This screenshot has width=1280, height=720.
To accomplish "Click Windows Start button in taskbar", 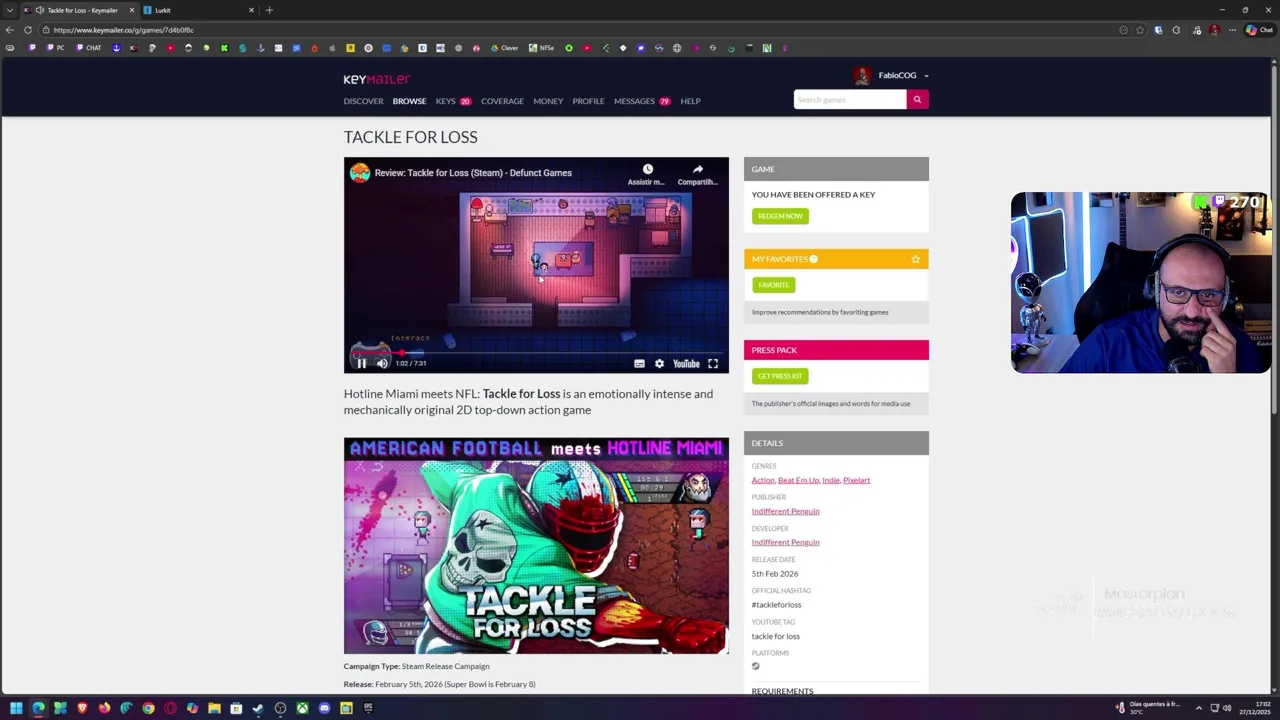I will click(16, 708).
